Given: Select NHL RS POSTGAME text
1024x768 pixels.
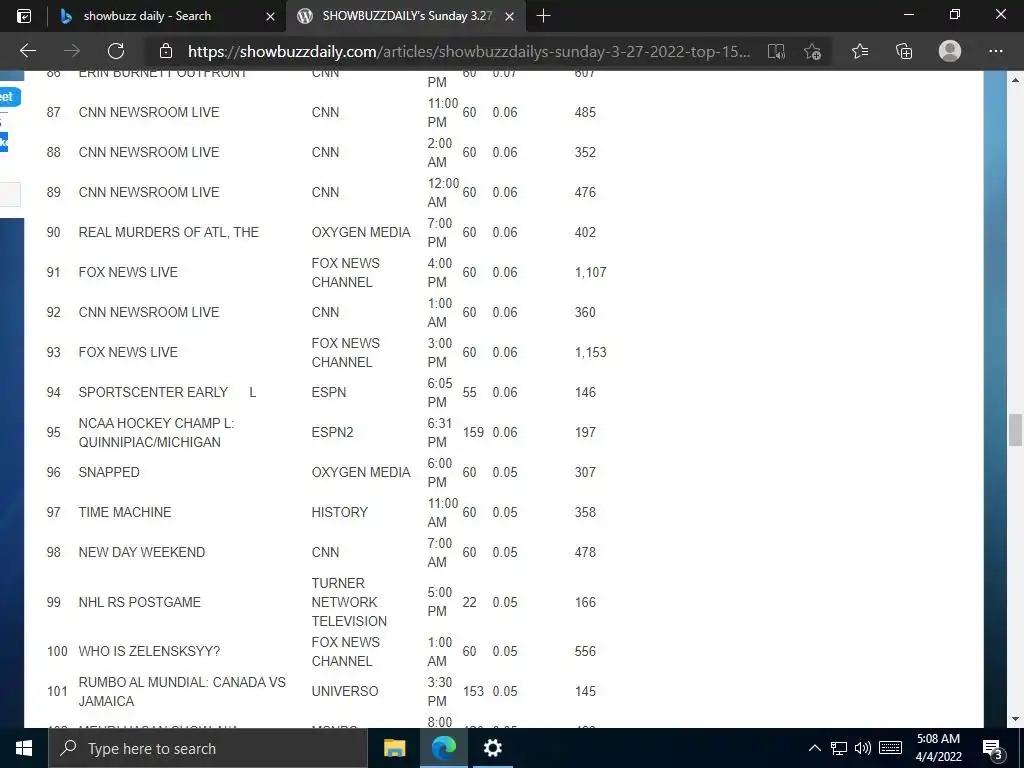Looking at the screenshot, I should (140, 602).
